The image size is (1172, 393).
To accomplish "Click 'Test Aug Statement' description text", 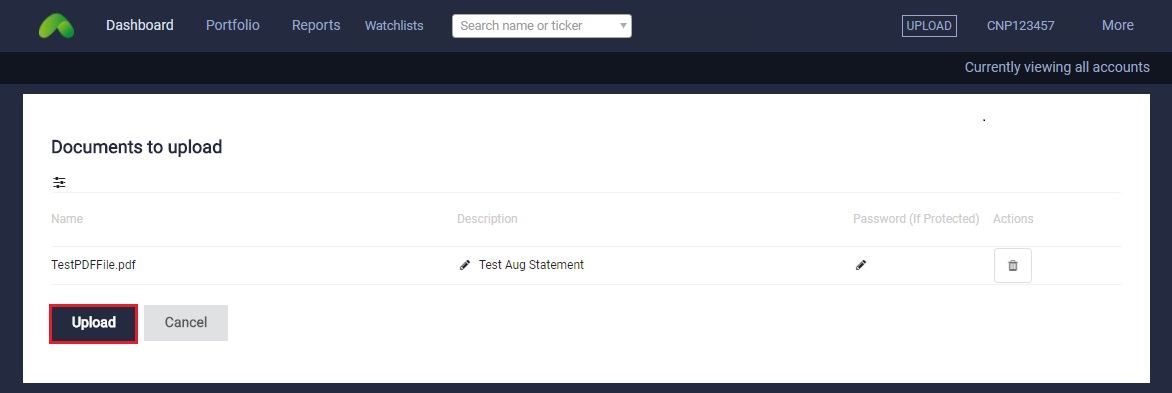I will 531,265.
